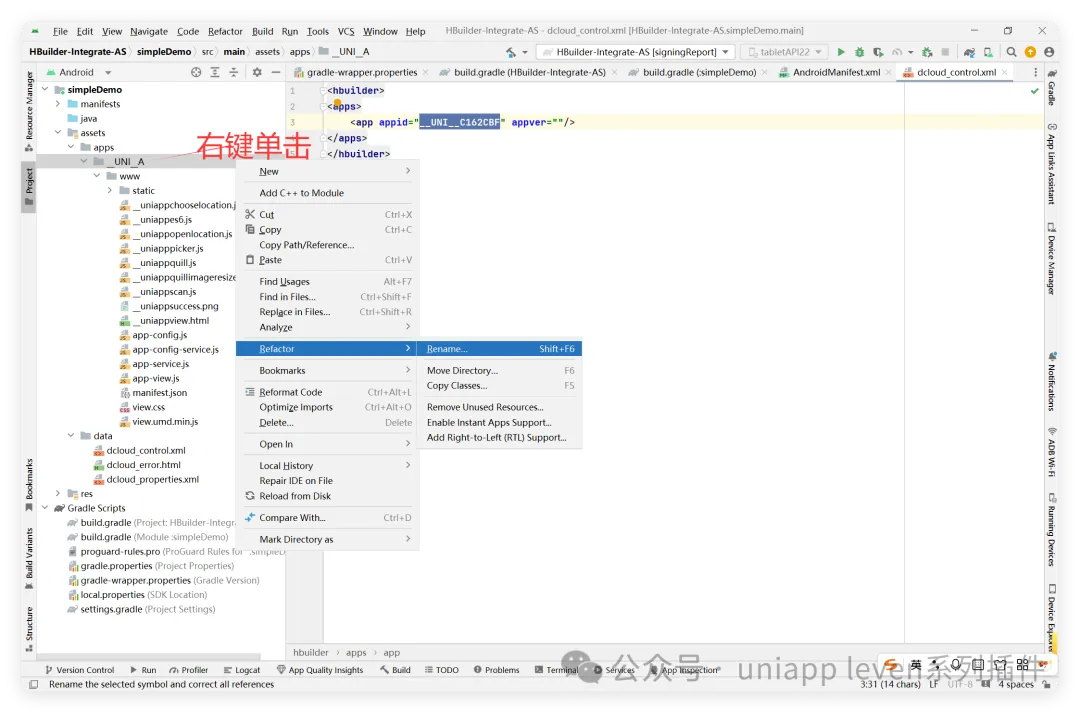Click the Make Project hammer icon
The height and width of the screenshot is (712, 1080).
(x=510, y=52)
